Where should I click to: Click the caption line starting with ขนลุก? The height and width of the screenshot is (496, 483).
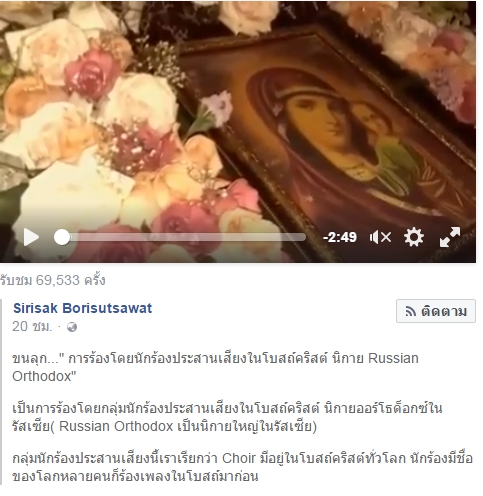215,359
